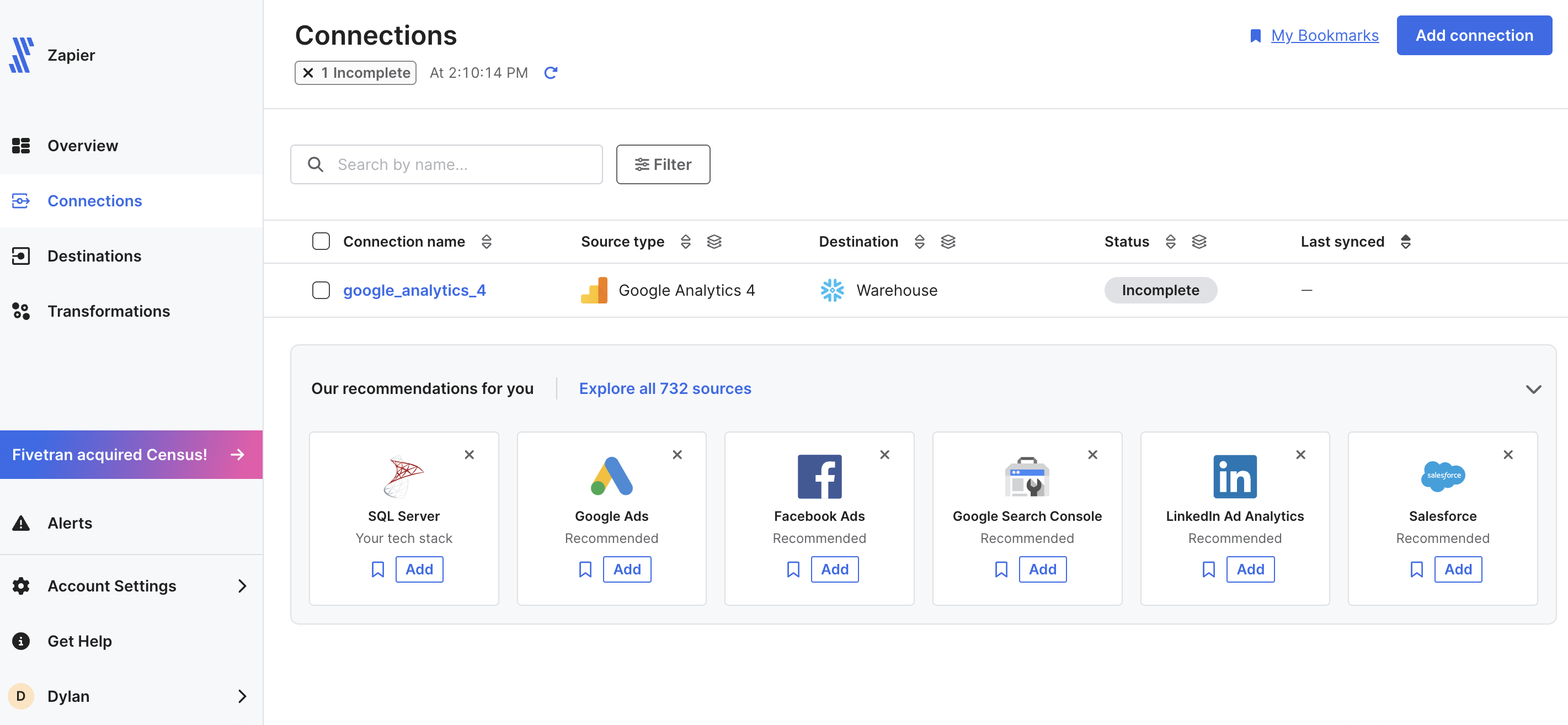The width and height of the screenshot is (1568, 725).
Task: Dismiss LinkedIn Ad Analytics recommendation
Action: [x=1300, y=455]
